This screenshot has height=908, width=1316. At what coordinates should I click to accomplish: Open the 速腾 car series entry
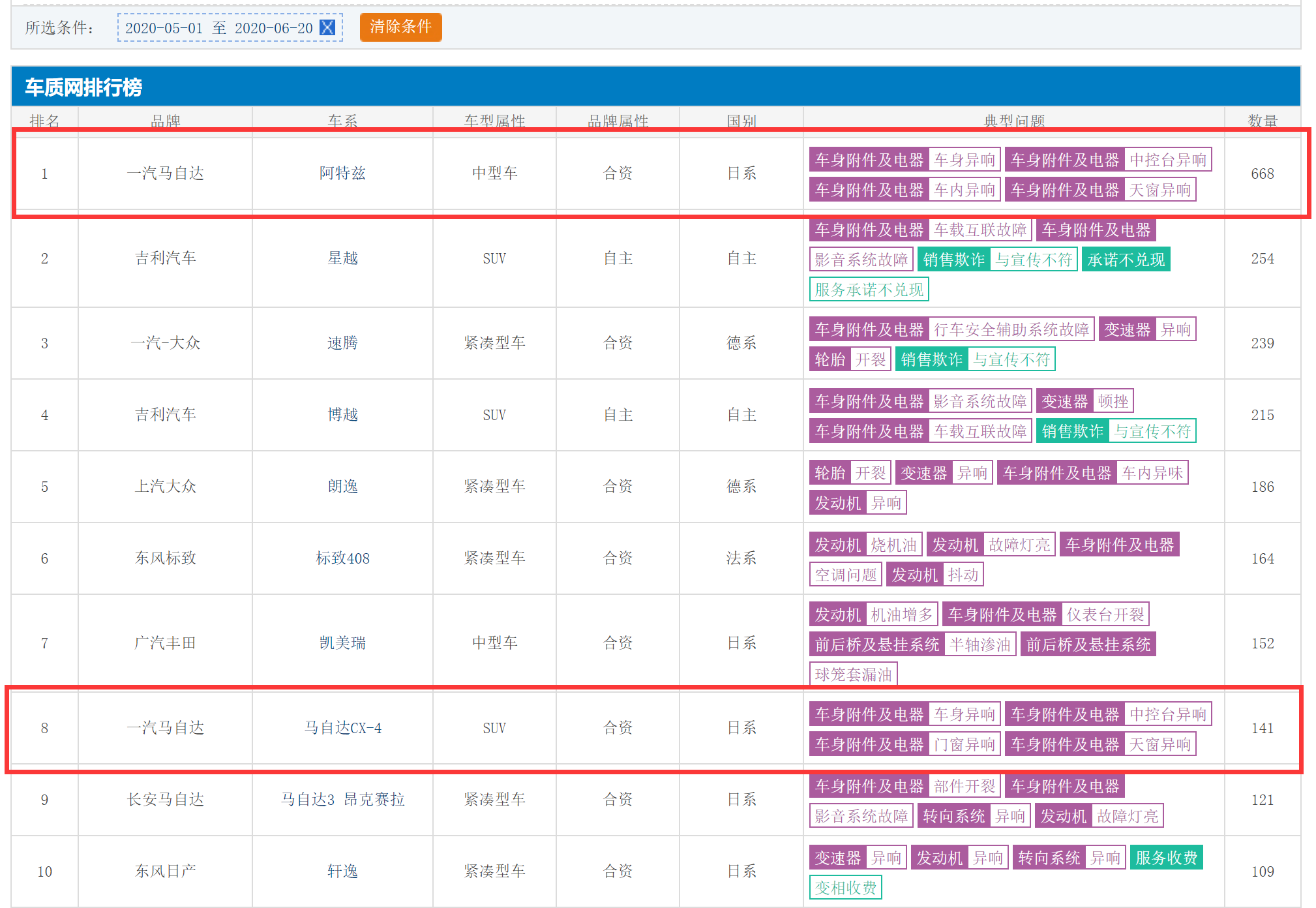point(342,343)
